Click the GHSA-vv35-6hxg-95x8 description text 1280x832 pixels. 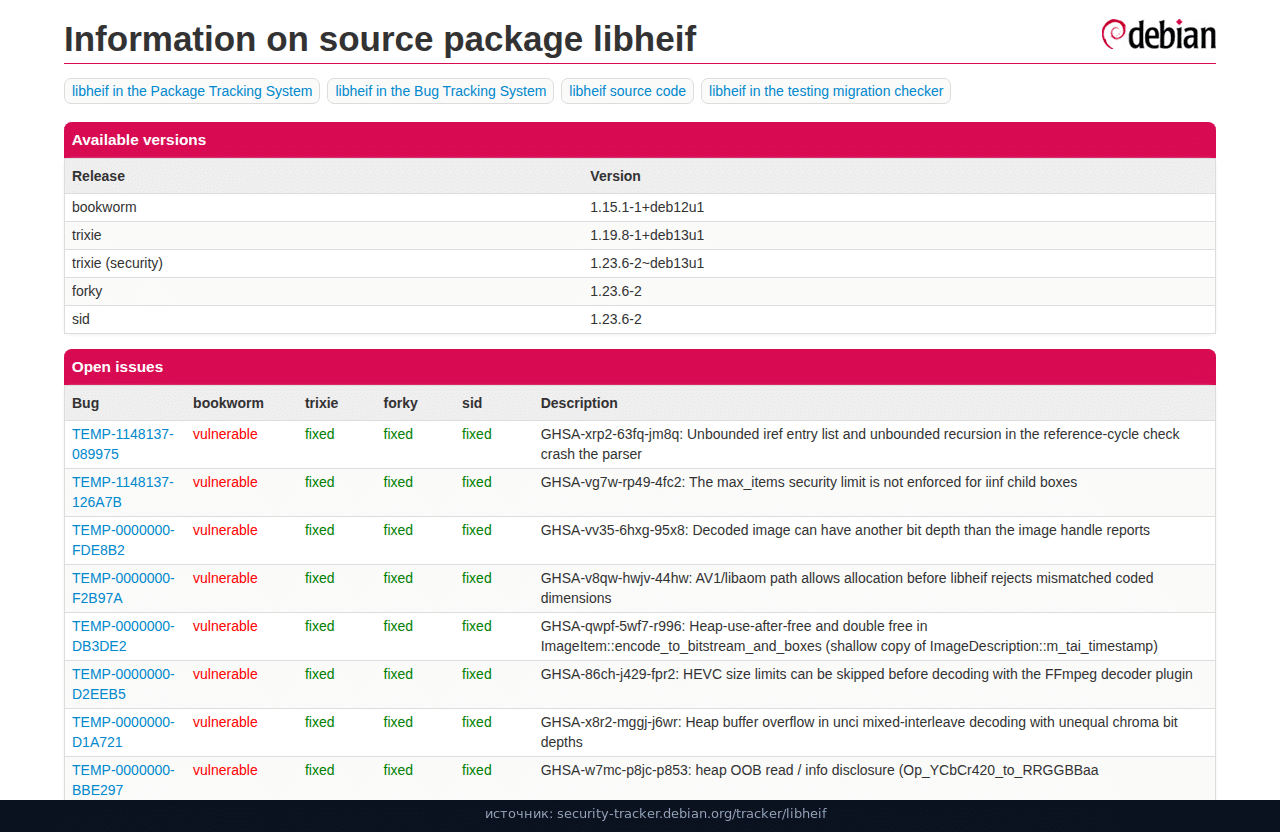tap(845, 530)
